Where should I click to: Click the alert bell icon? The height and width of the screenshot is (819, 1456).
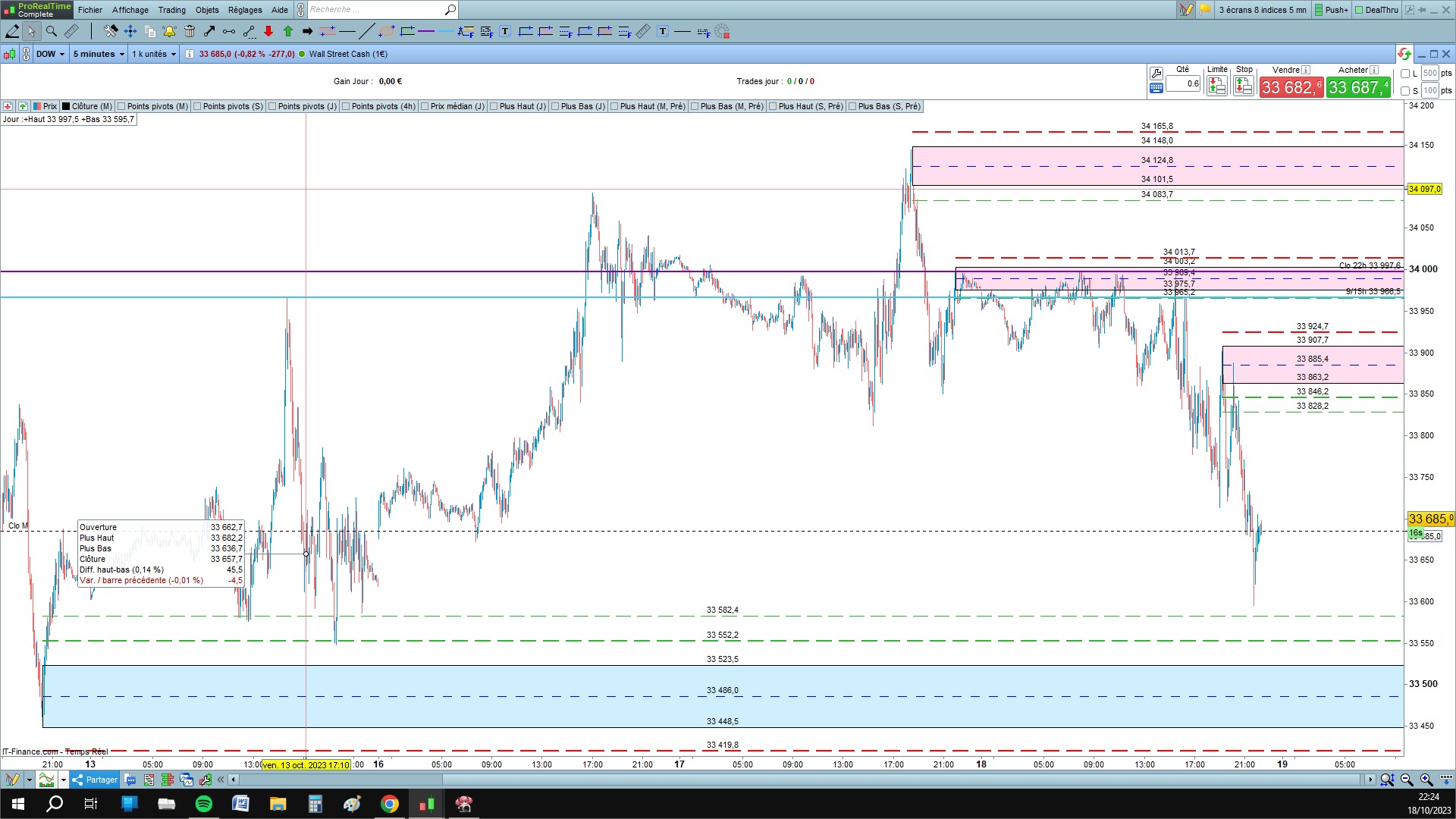pos(169,31)
